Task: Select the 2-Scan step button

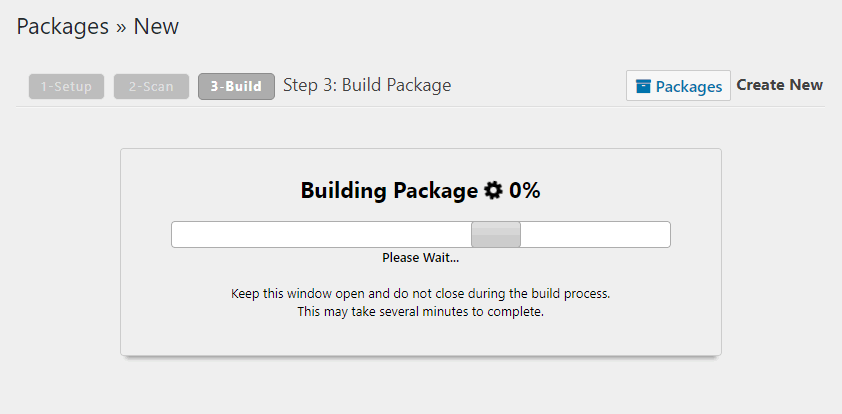Action: [x=151, y=87]
